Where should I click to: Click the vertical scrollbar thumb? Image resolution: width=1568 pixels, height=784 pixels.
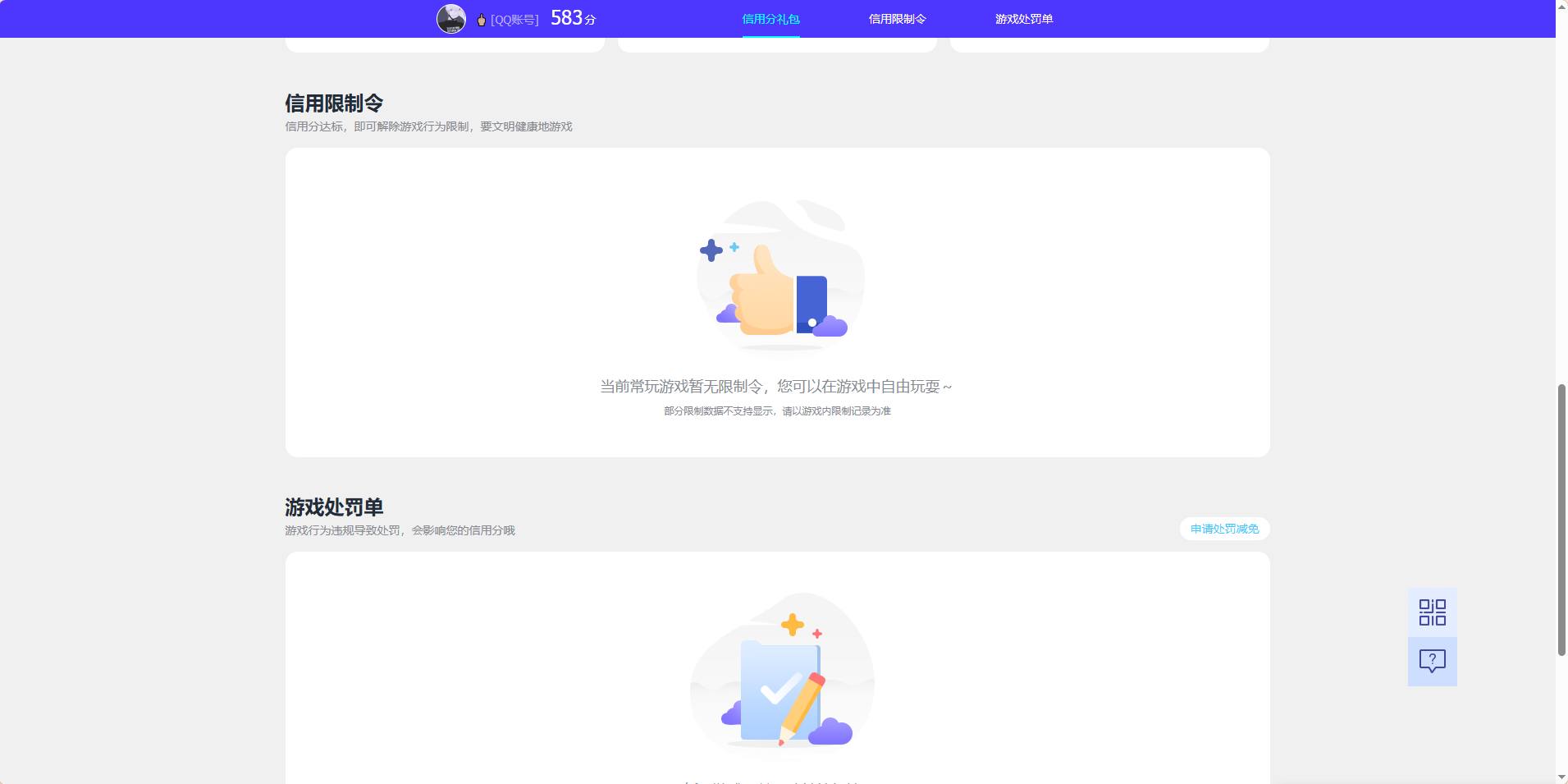click(1561, 519)
